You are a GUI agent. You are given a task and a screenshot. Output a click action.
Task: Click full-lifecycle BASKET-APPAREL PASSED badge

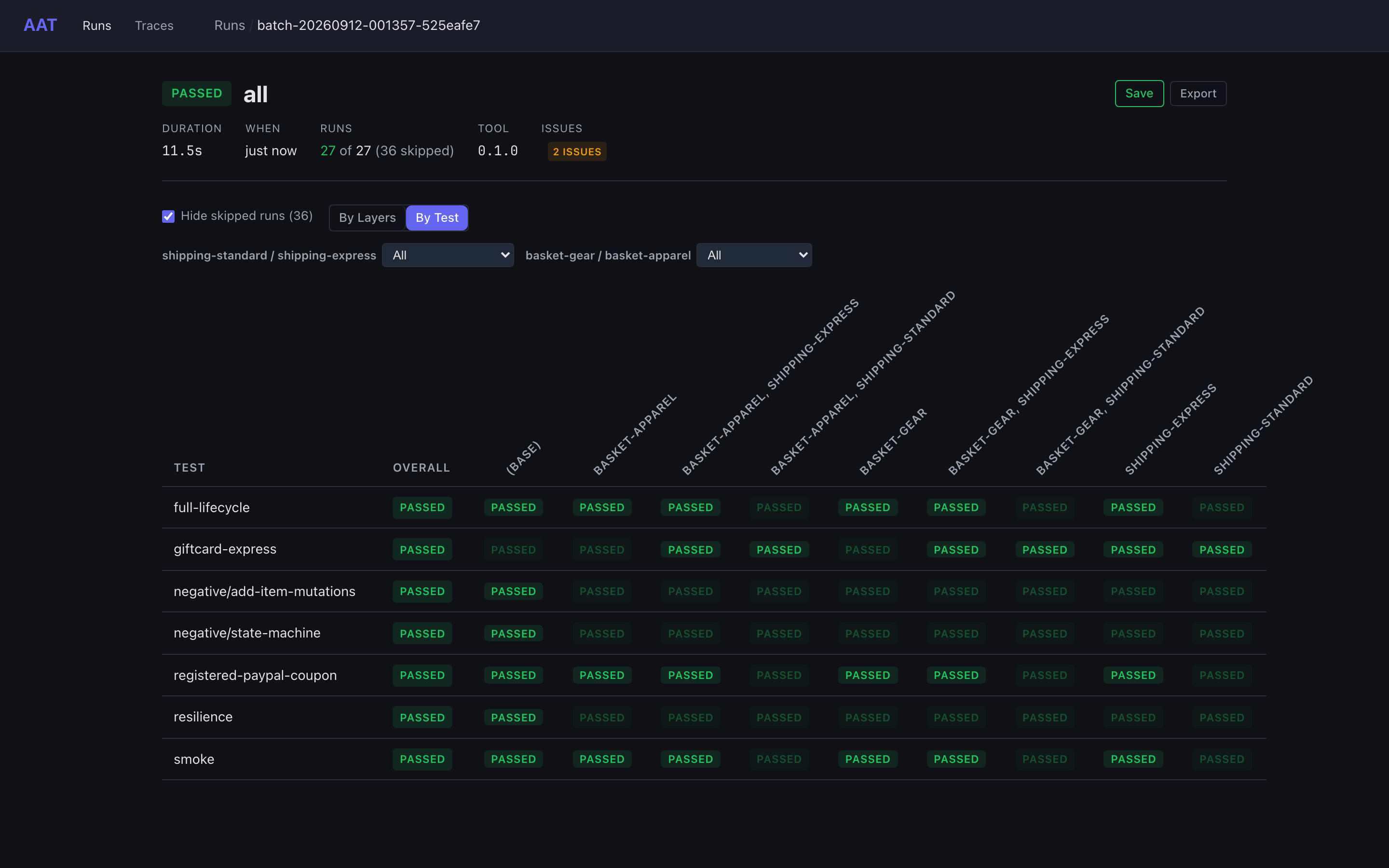coord(601,507)
